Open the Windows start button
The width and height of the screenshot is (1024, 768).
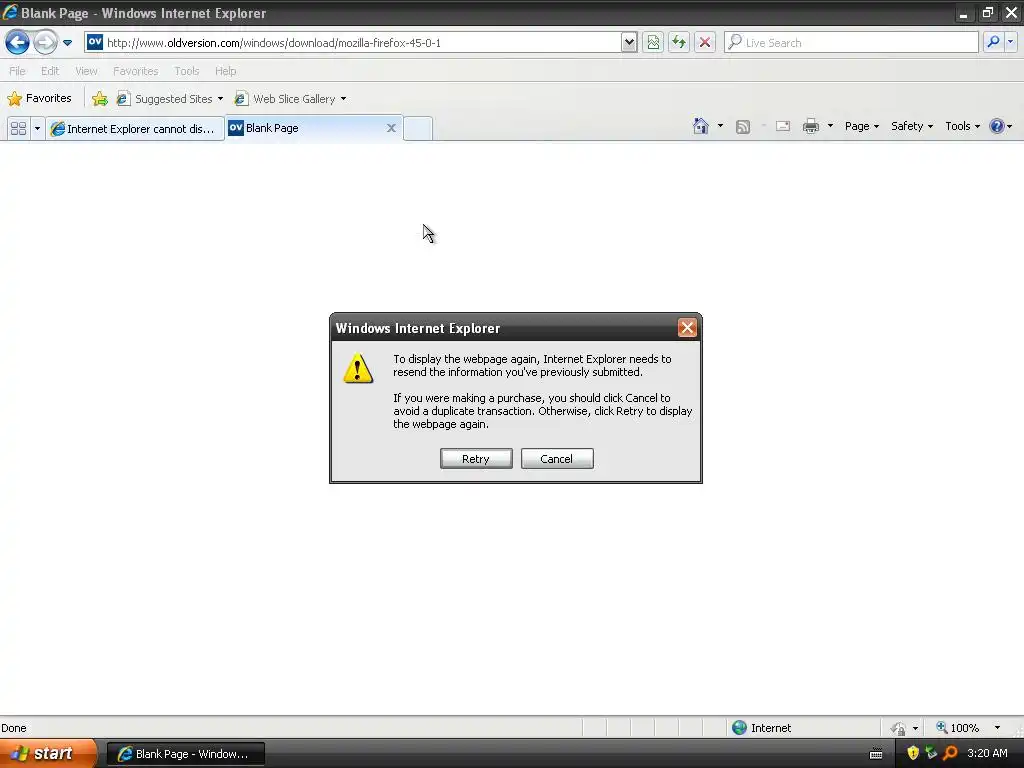(48, 753)
